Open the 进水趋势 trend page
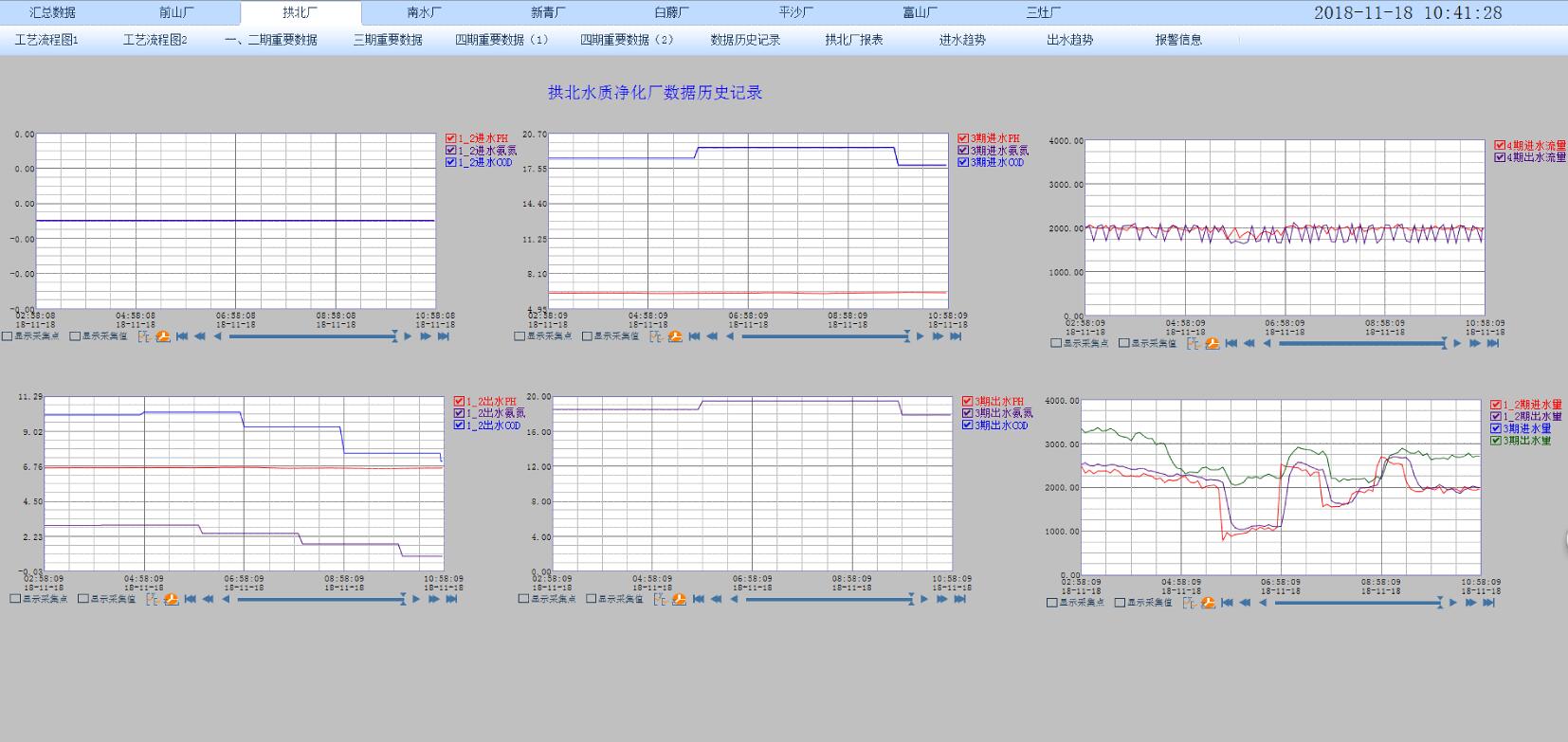 pos(962,40)
